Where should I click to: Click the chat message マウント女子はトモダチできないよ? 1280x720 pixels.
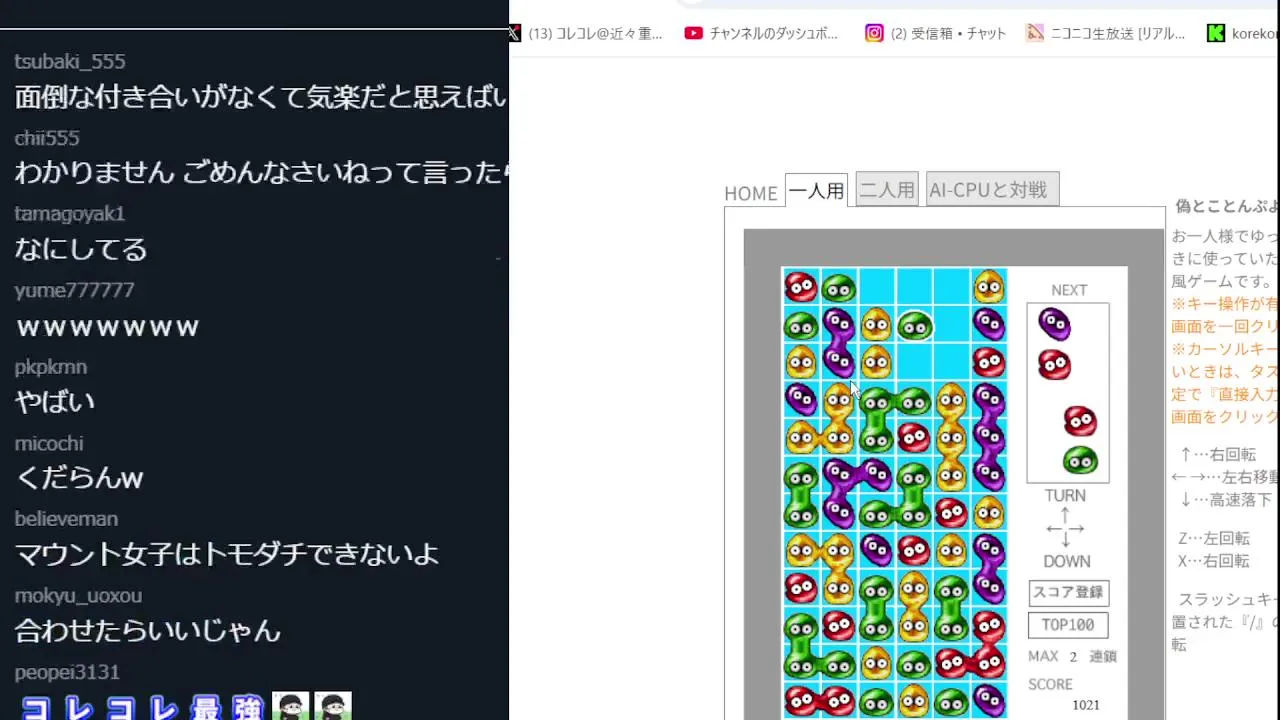point(227,554)
